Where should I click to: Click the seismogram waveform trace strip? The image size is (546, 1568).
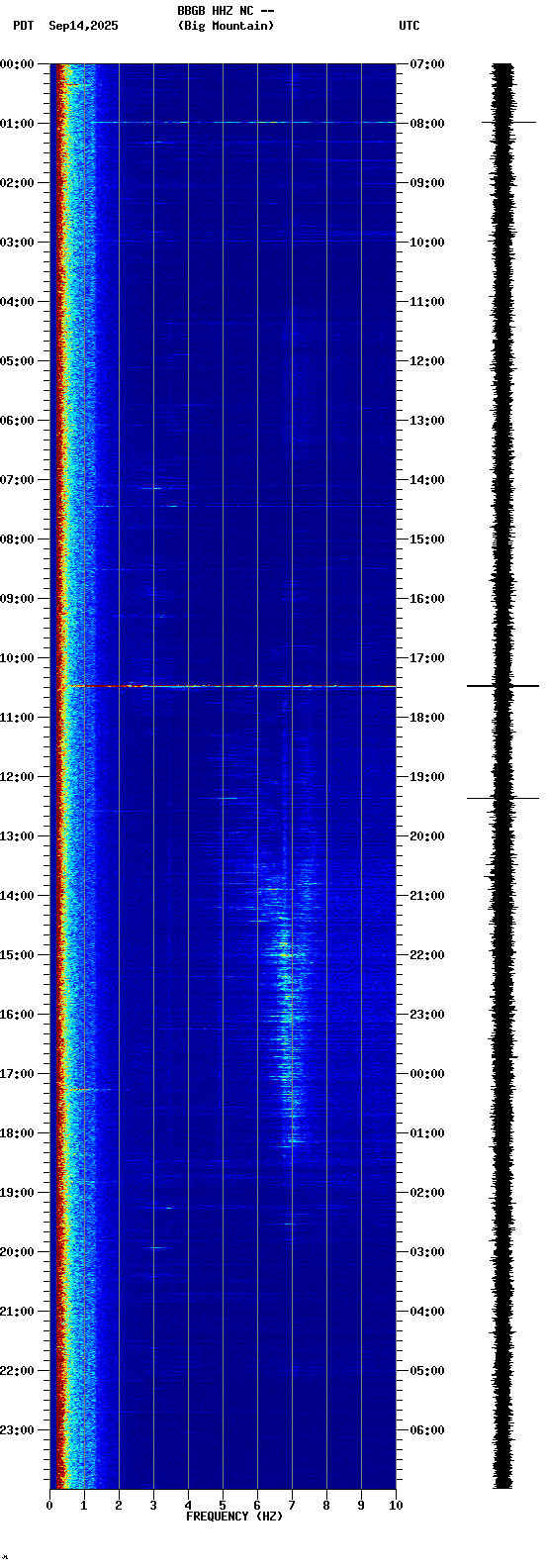coord(503,776)
